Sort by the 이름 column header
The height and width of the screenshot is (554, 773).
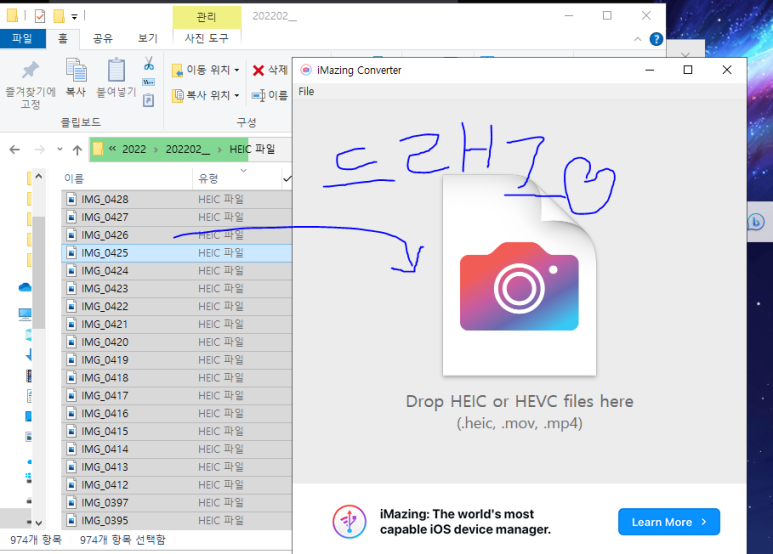point(74,178)
